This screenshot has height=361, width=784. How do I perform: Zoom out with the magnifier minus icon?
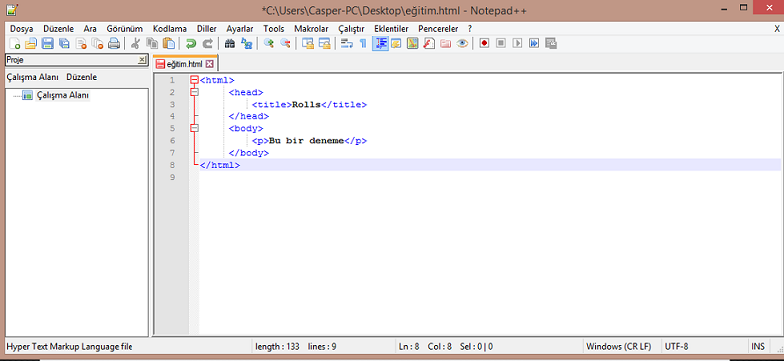(x=285, y=44)
